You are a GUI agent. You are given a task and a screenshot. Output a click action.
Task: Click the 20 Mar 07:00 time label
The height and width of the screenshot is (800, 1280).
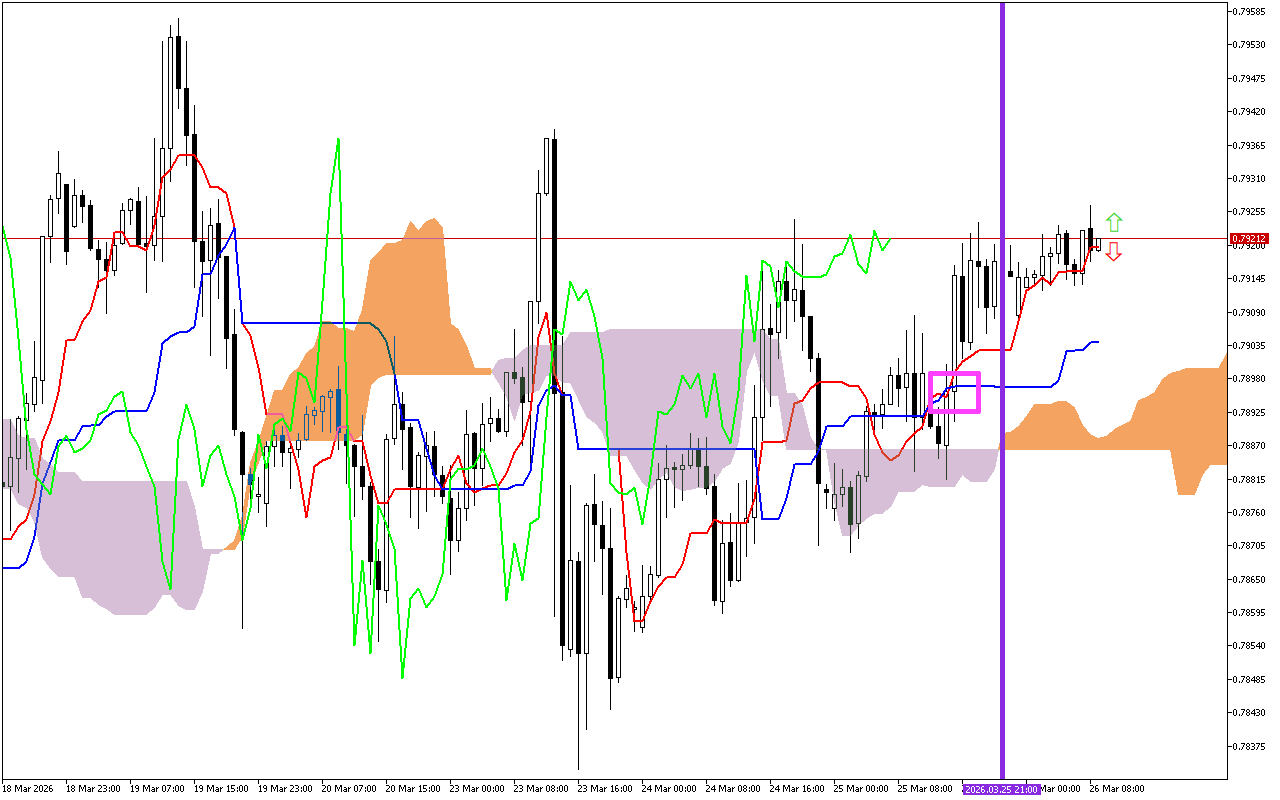pos(348,789)
